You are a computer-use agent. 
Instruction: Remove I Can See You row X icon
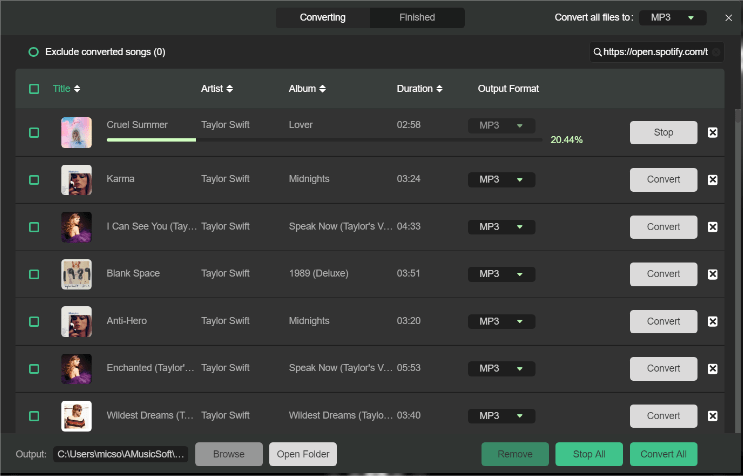[712, 227]
